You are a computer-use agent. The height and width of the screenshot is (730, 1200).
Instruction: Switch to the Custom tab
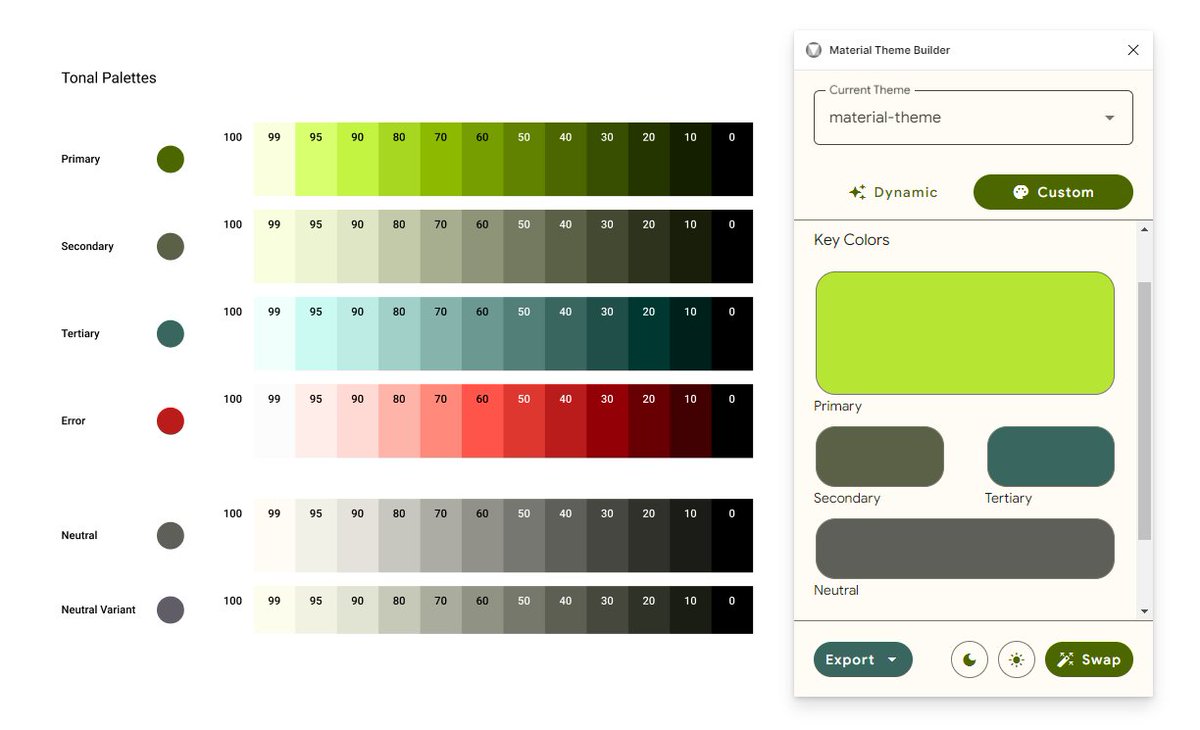tap(1053, 192)
